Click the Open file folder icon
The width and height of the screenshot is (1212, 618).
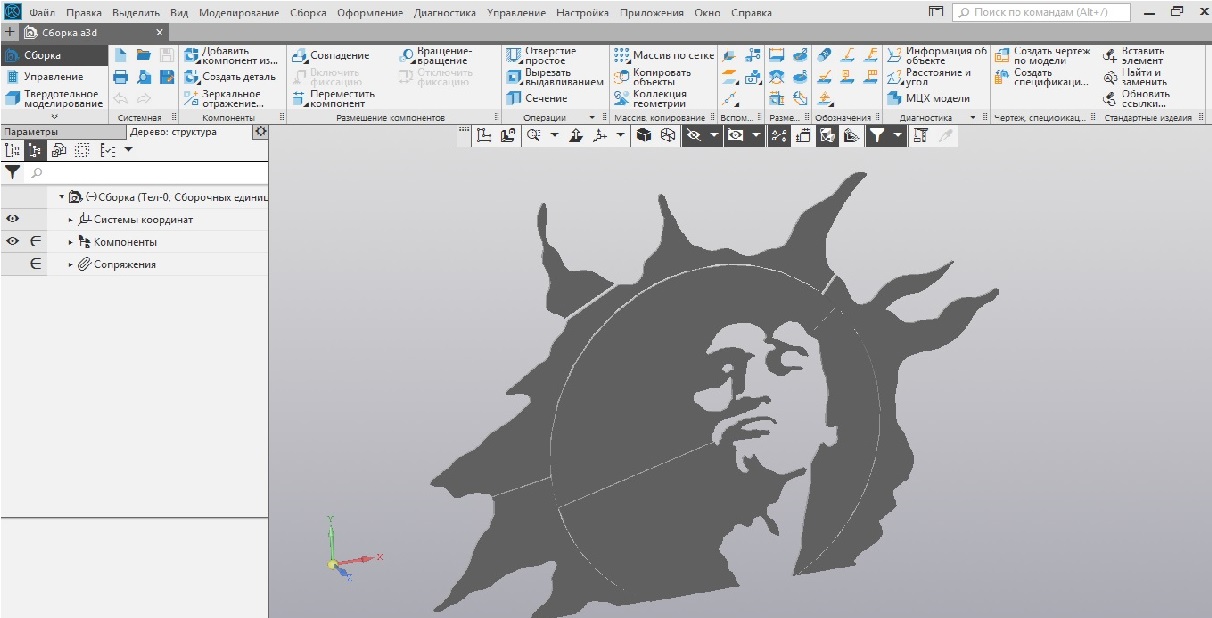[144, 55]
